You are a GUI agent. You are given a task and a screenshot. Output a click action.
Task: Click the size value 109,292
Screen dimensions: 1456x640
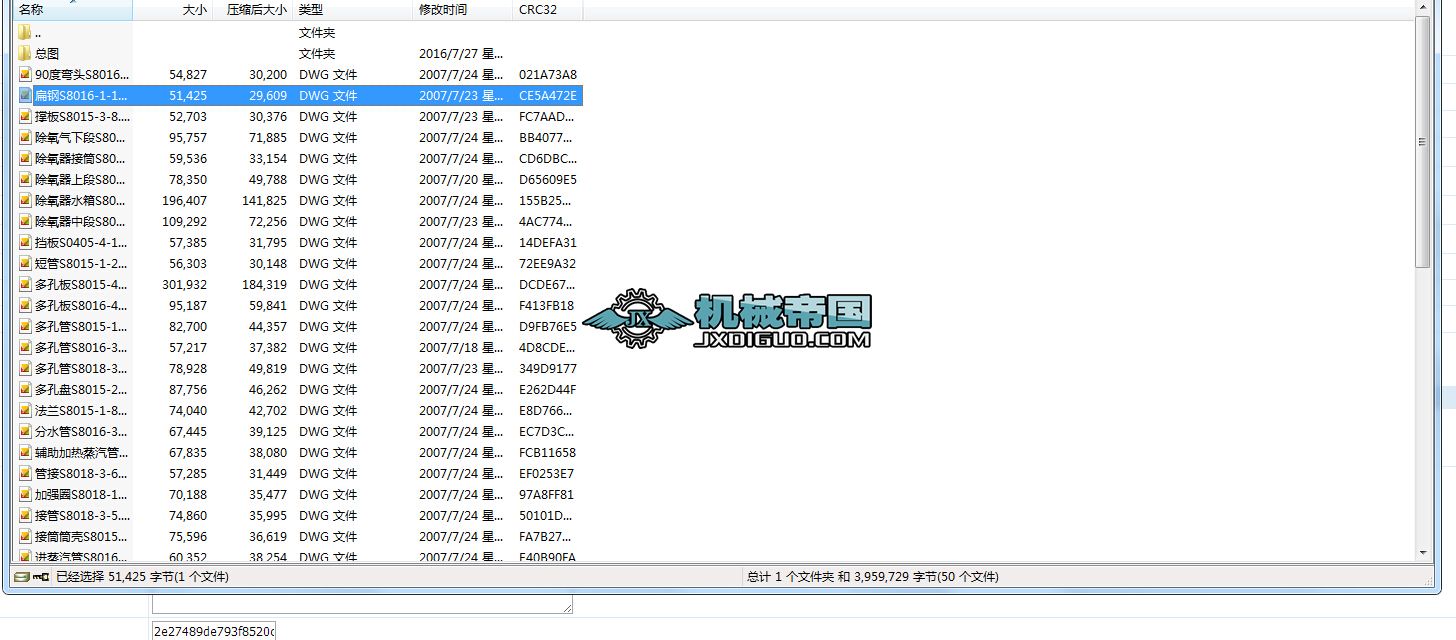click(185, 222)
